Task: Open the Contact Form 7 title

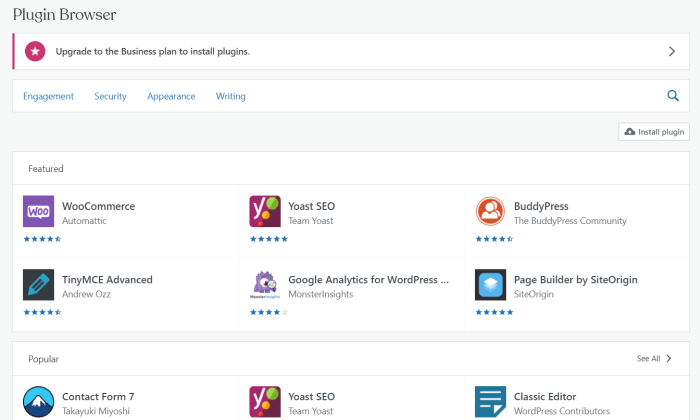Action: 98,397
